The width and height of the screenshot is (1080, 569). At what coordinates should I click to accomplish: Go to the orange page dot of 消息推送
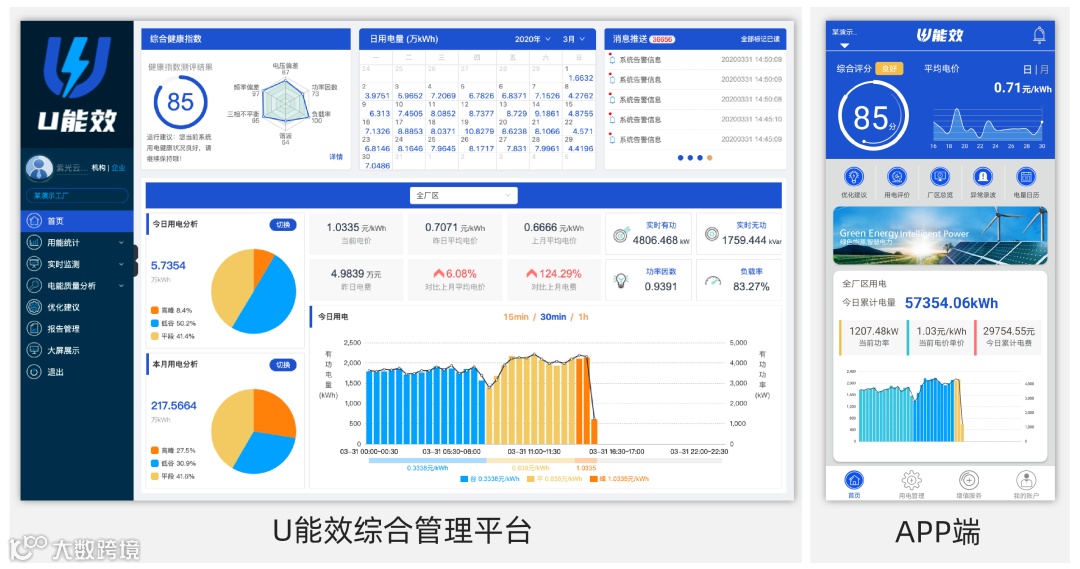(x=709, y=158)
